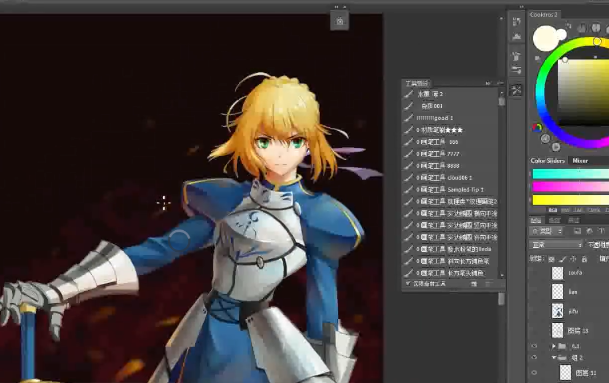Open the Tool Presets dock icon
This screenshot has width=609, height=383.
[516, 90]
